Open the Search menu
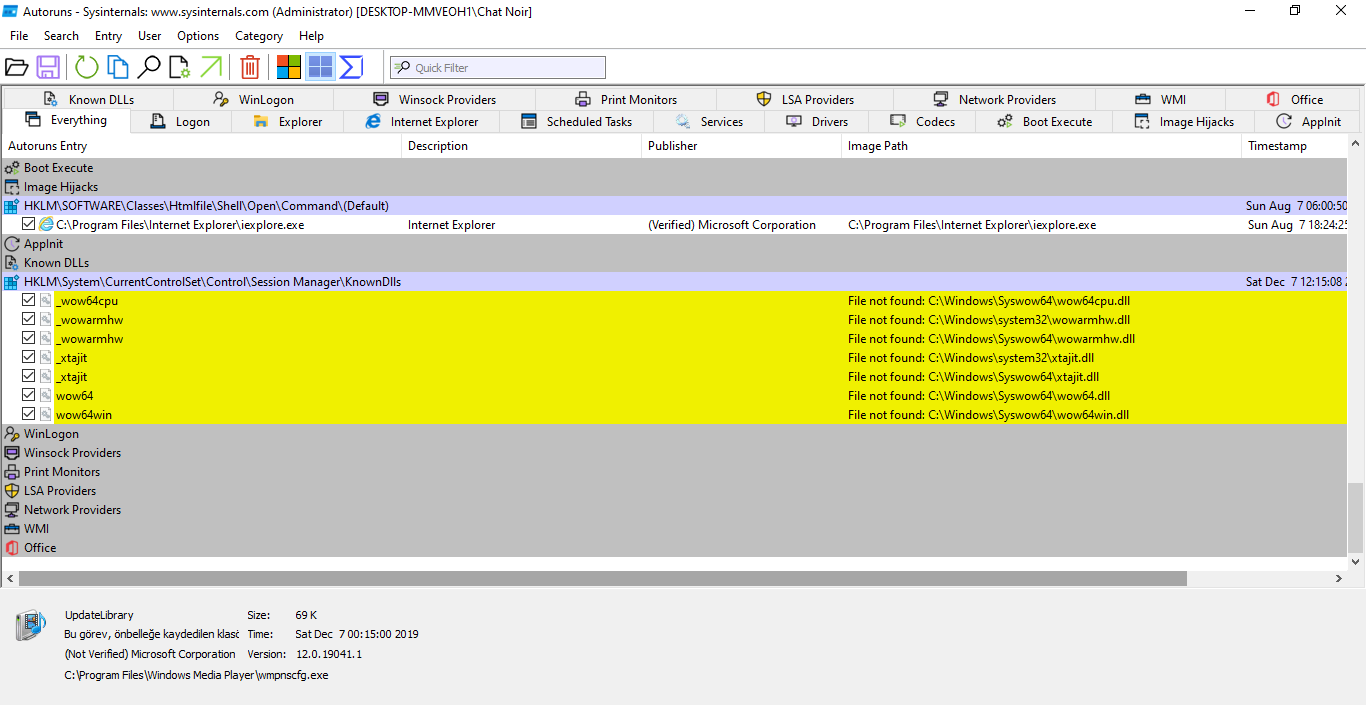This screenshot has width=1366, height=705. click(61, 36)
